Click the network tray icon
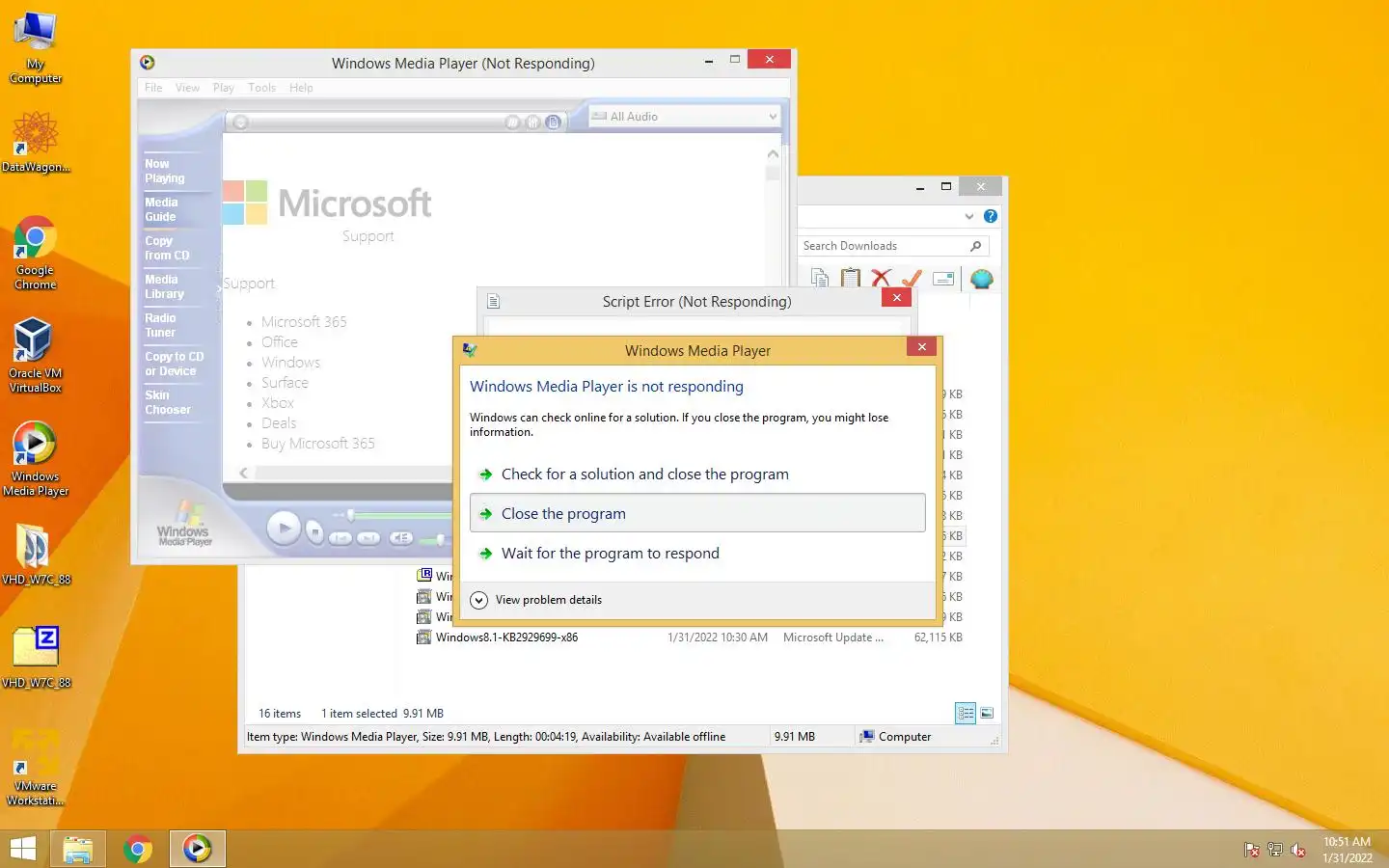The image size is (1389, 868). (1275, 850)
